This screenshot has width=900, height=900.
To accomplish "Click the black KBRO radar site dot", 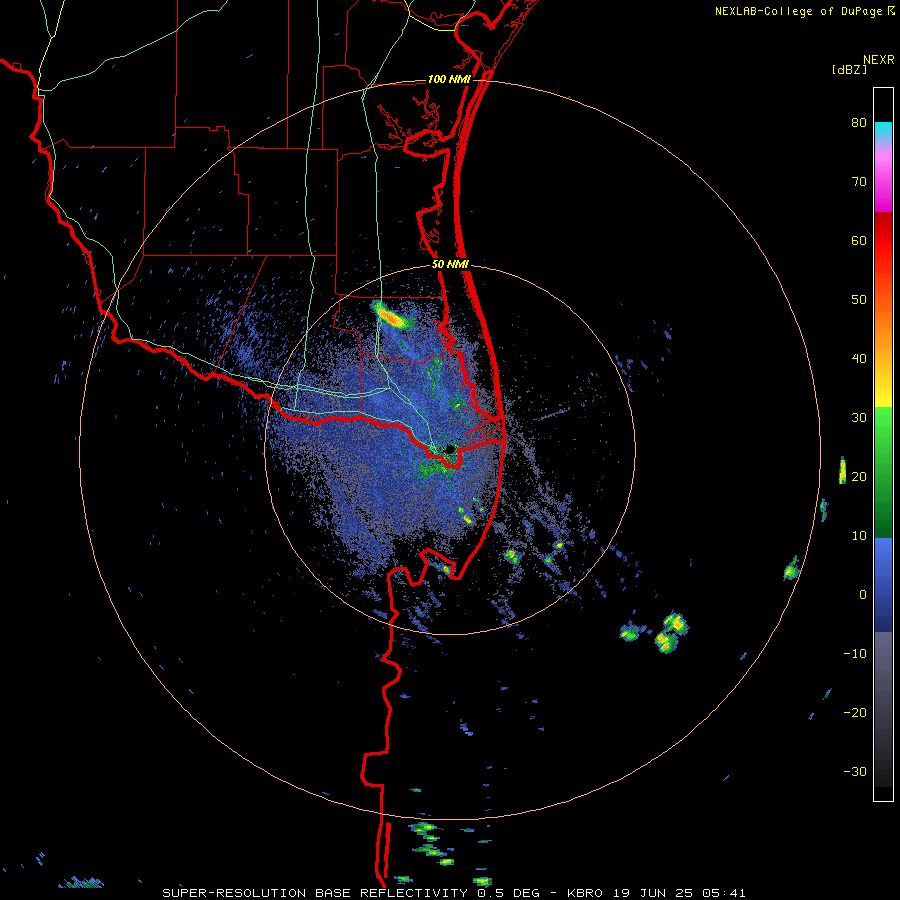I will click(x=450, y=449).
